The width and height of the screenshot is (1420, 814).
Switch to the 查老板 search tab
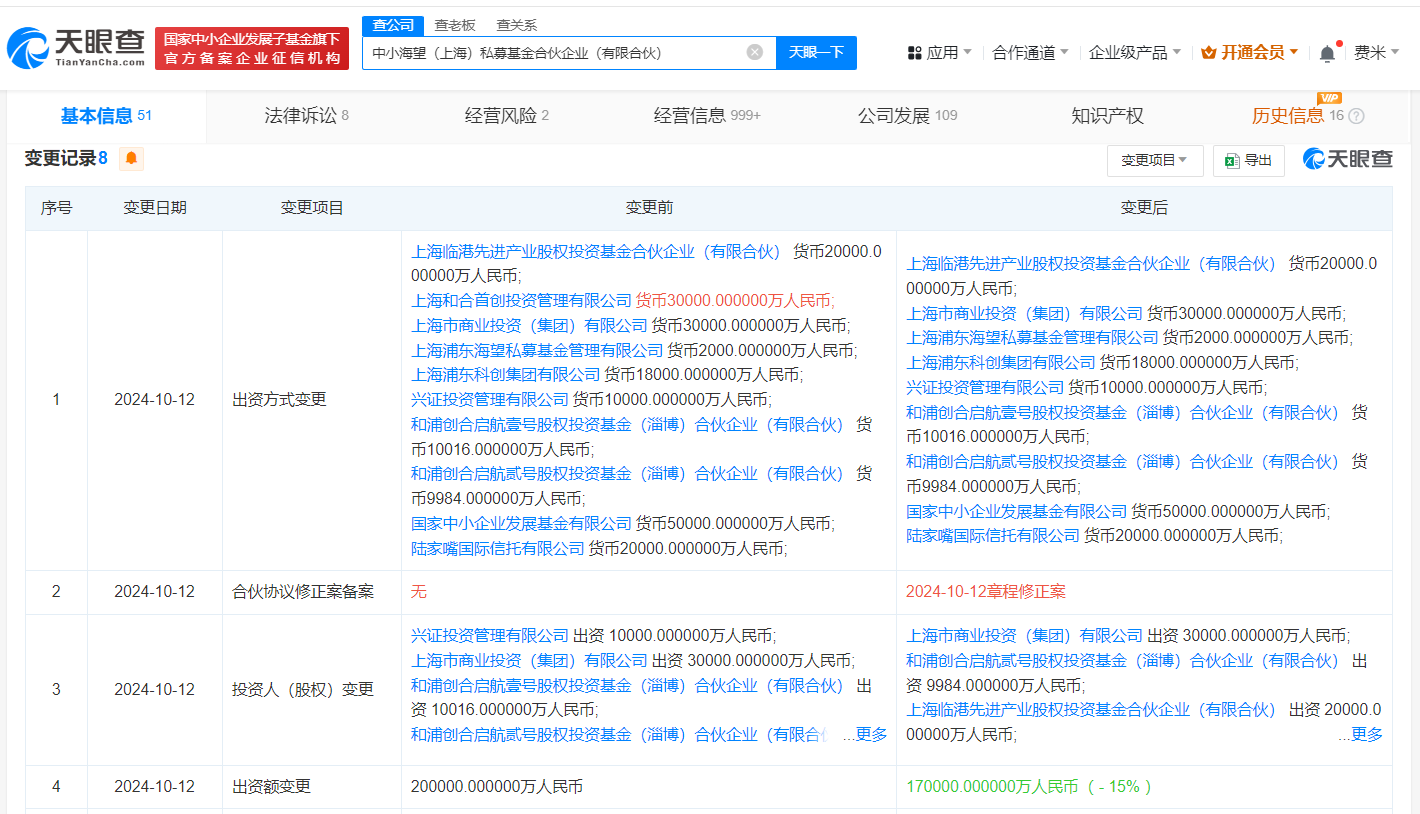(x=453, y=24)
